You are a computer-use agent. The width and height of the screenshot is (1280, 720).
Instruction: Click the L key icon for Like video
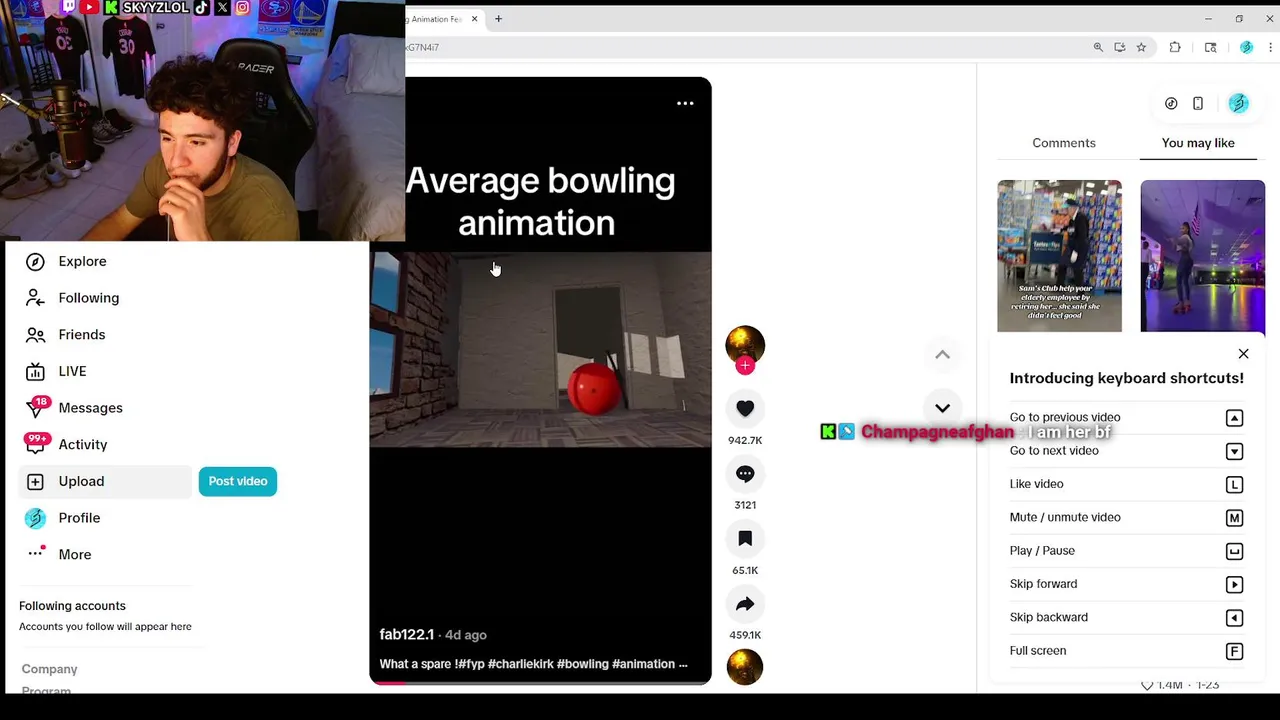(1234, 484)
